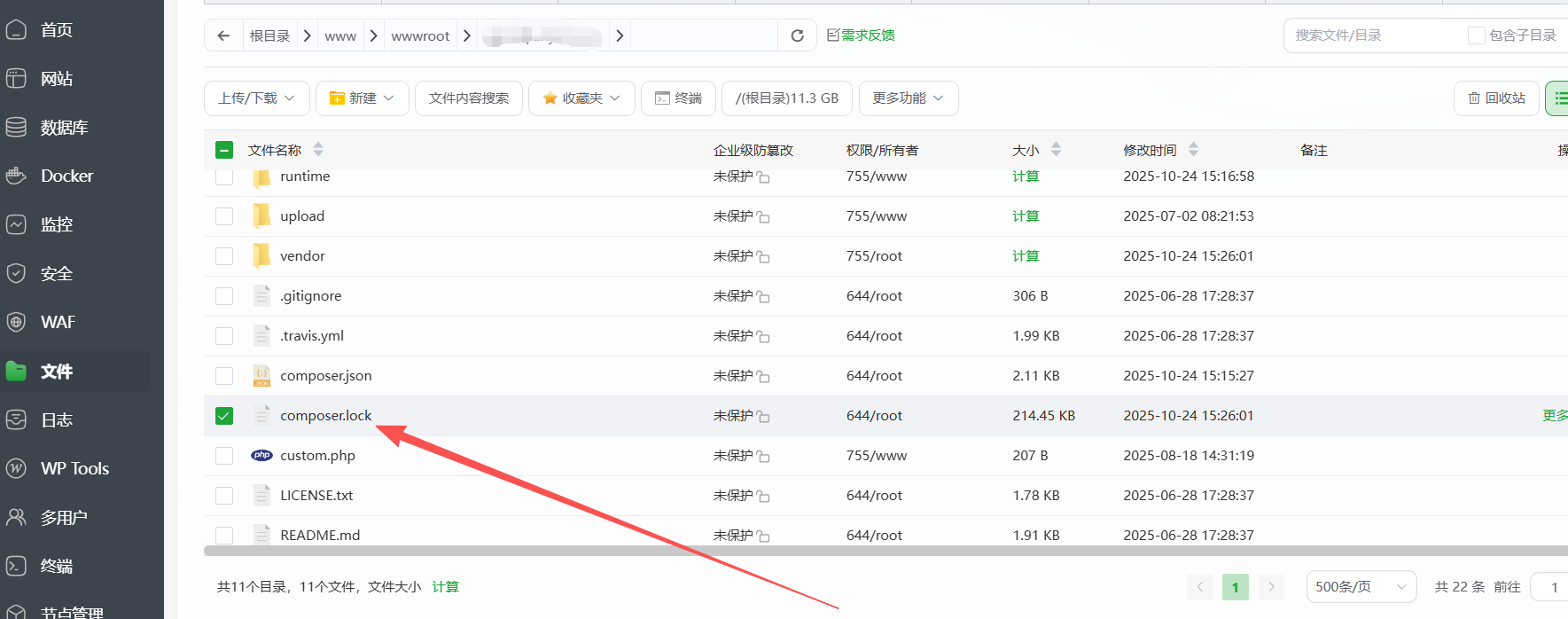Click the 终端 terminal icon in sidebar

click(x=16, y=566)
